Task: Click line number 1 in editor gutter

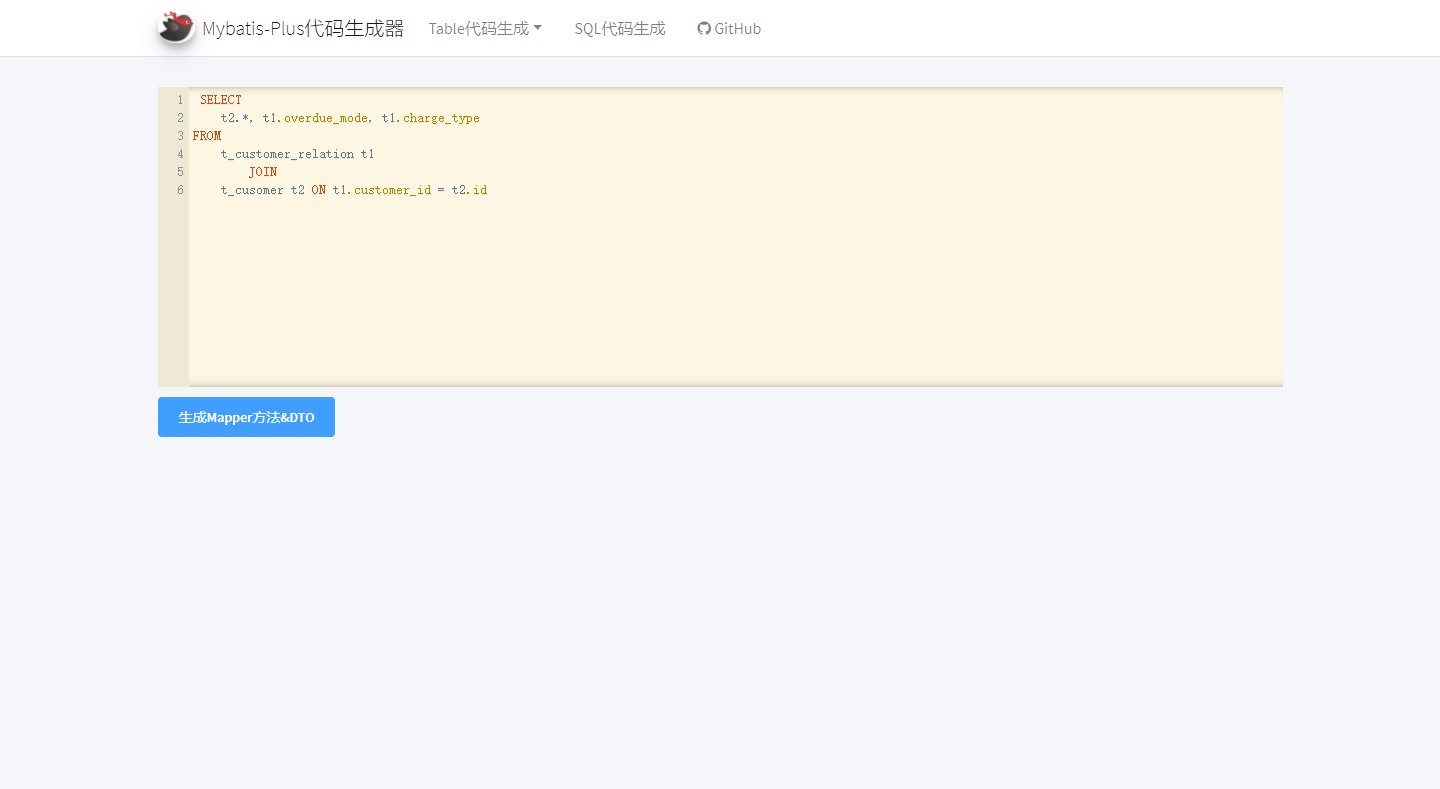Action: (180, 100)
